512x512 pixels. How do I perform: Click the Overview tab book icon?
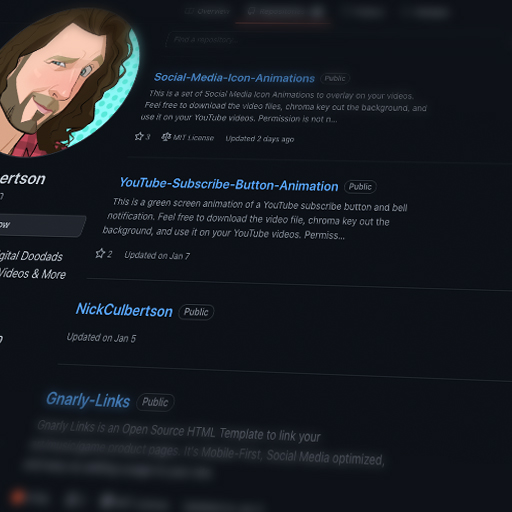[189, 11]
